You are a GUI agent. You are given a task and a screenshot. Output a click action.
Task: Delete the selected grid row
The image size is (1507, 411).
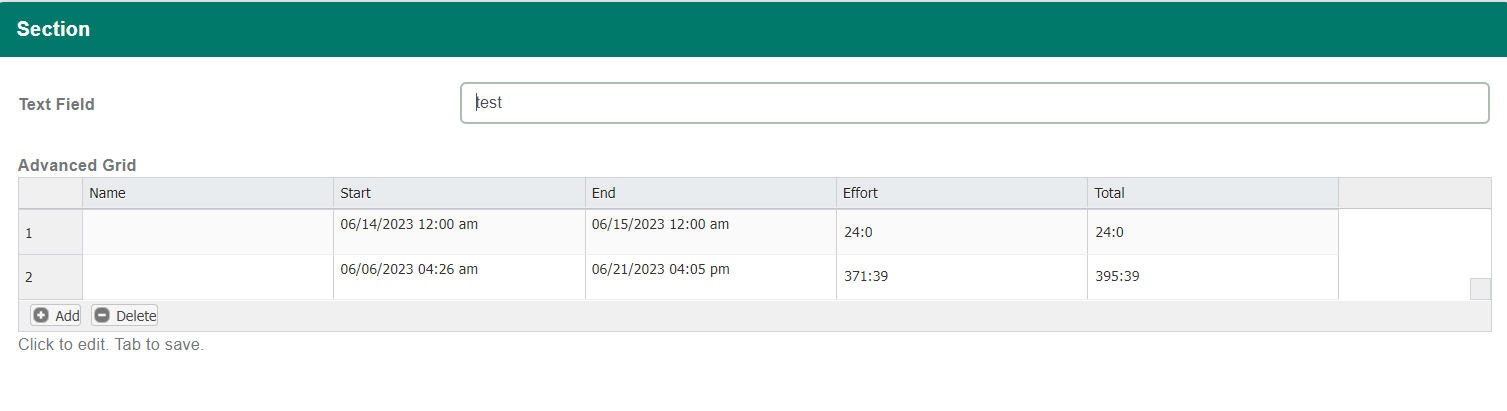(125, 315)
